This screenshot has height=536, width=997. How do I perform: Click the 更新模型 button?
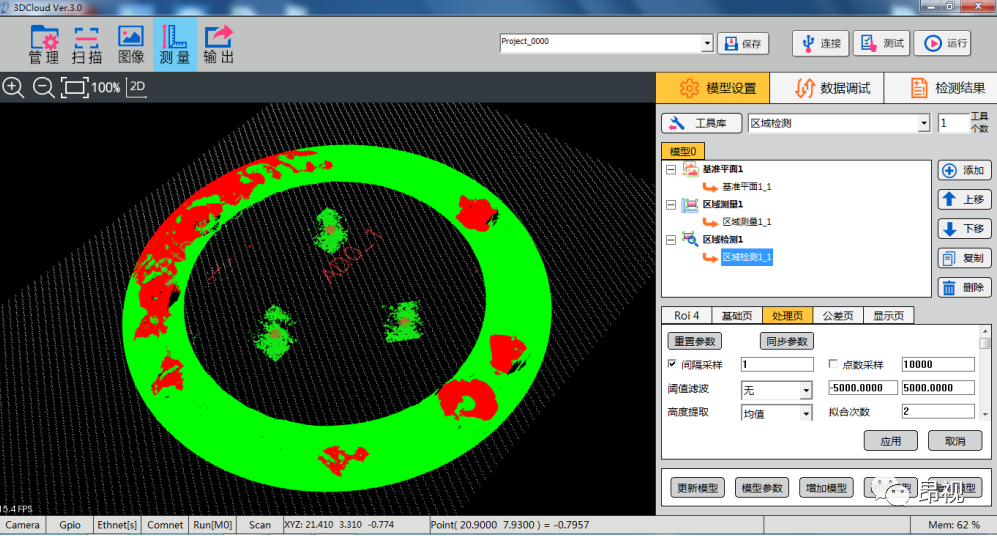[x=698, y=488]
